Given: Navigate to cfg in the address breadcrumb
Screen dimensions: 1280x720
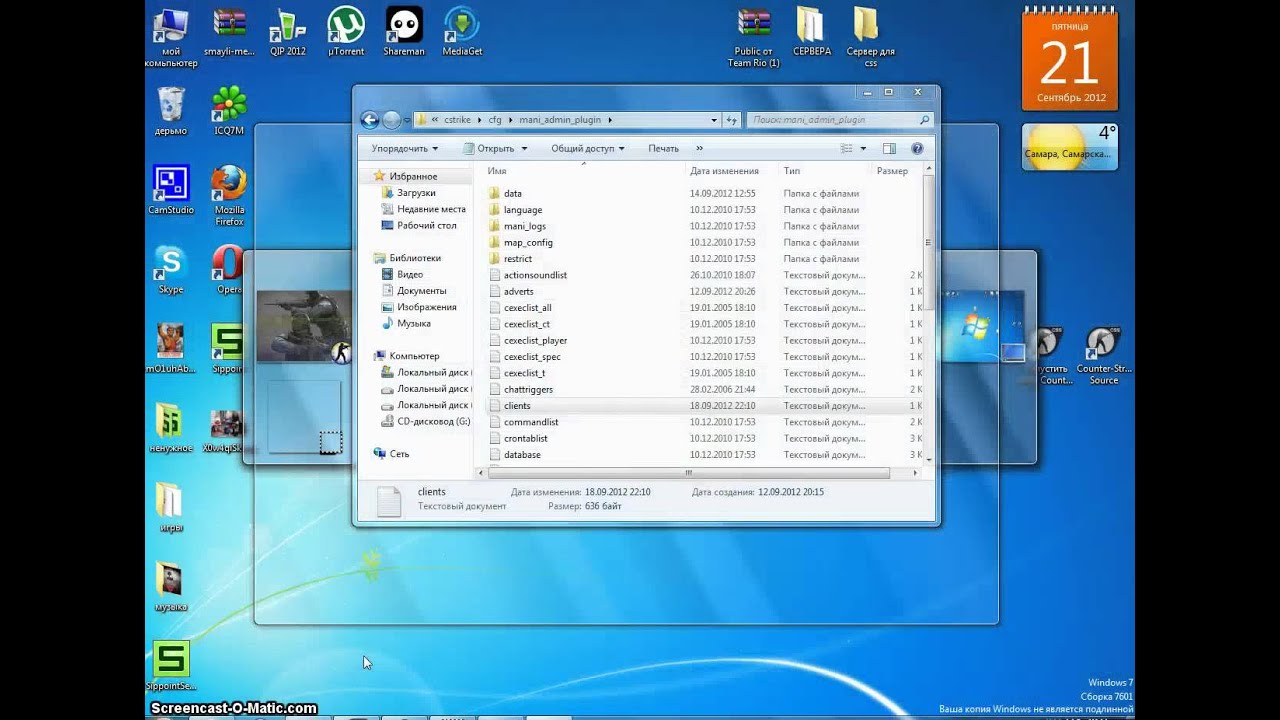Looking at the screenshot, I should [495, 120].
